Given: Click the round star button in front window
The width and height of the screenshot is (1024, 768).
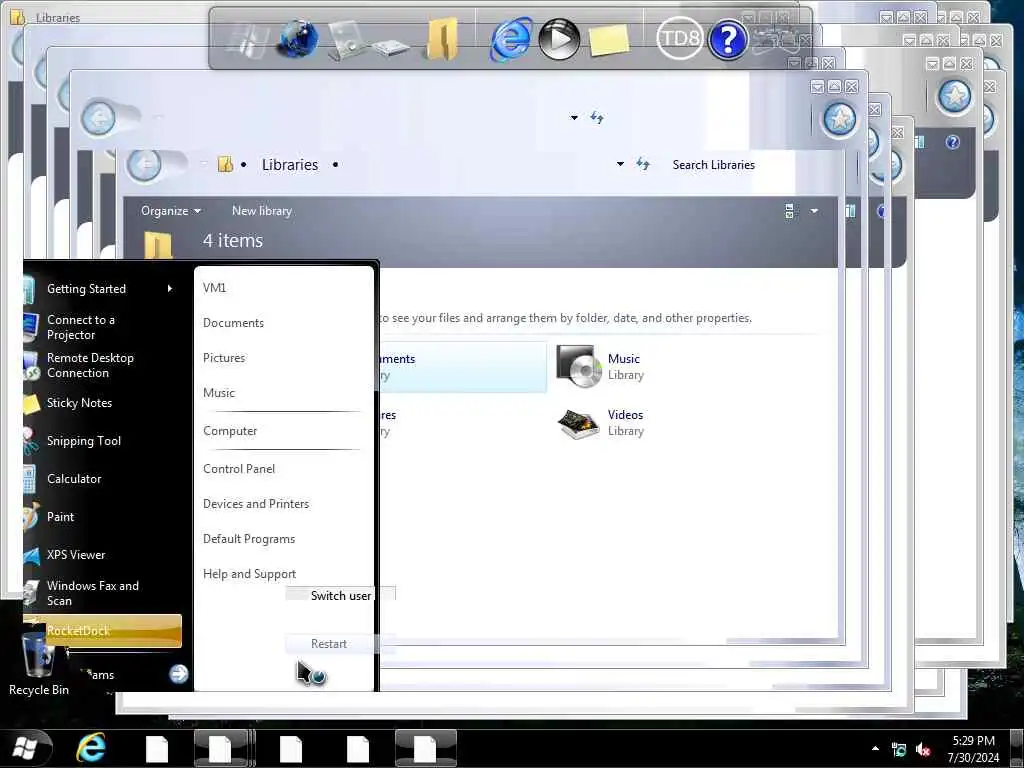Looking at the screenshot, I should (840, 119).
